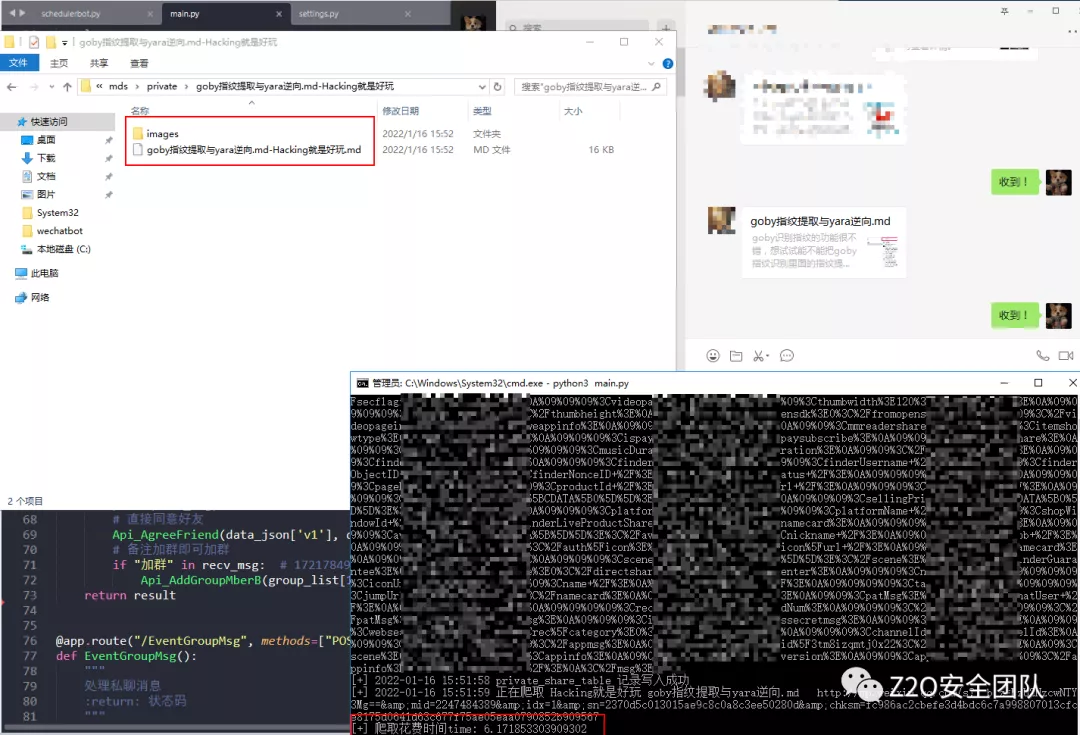The image size is (1080, 735).
Task: Close the settings.py editor tab
Action: (x=408, y=14)
